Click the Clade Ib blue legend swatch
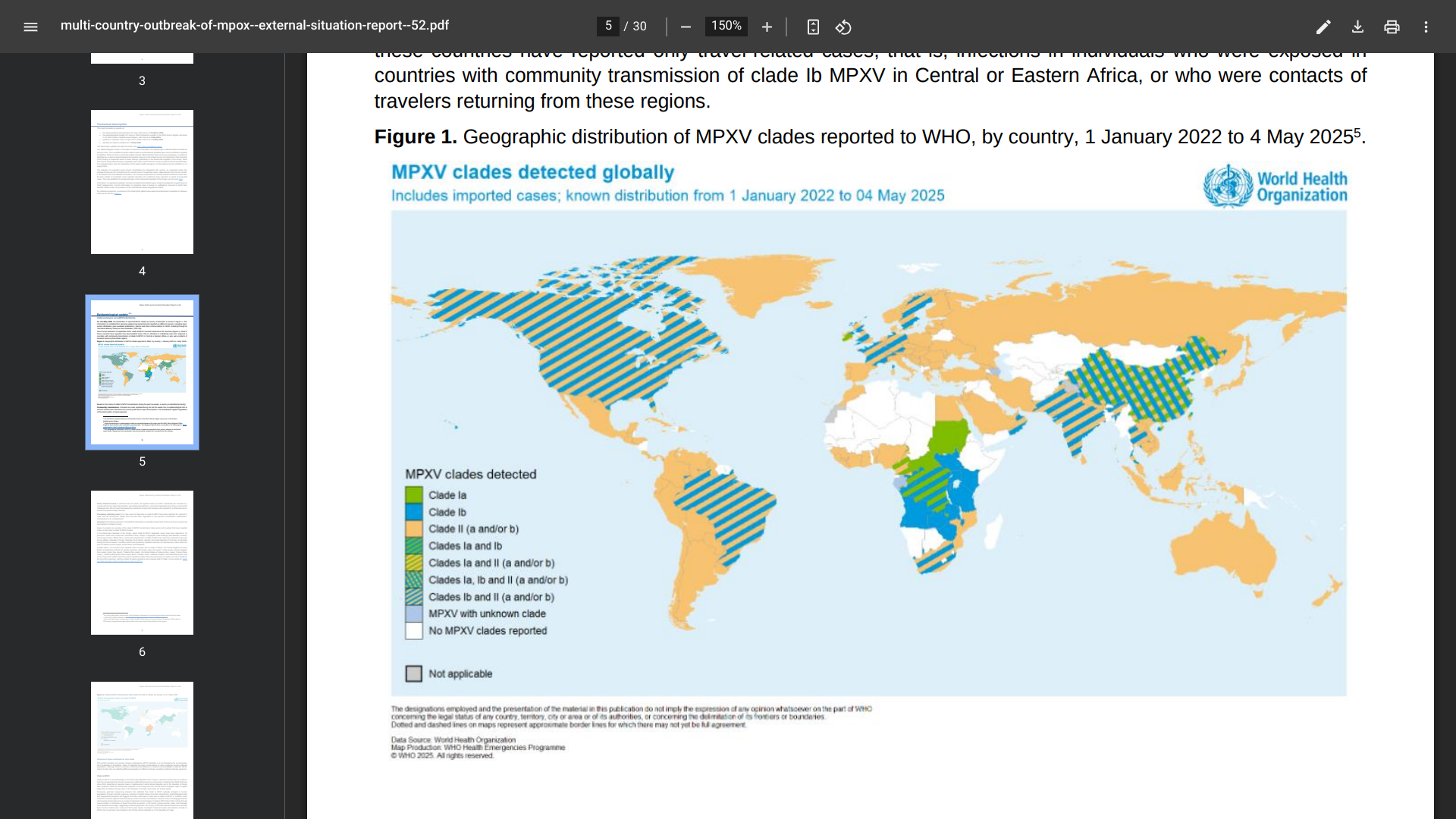The width and height of the screenshot is (1456, 819). [x=413, y=512]
